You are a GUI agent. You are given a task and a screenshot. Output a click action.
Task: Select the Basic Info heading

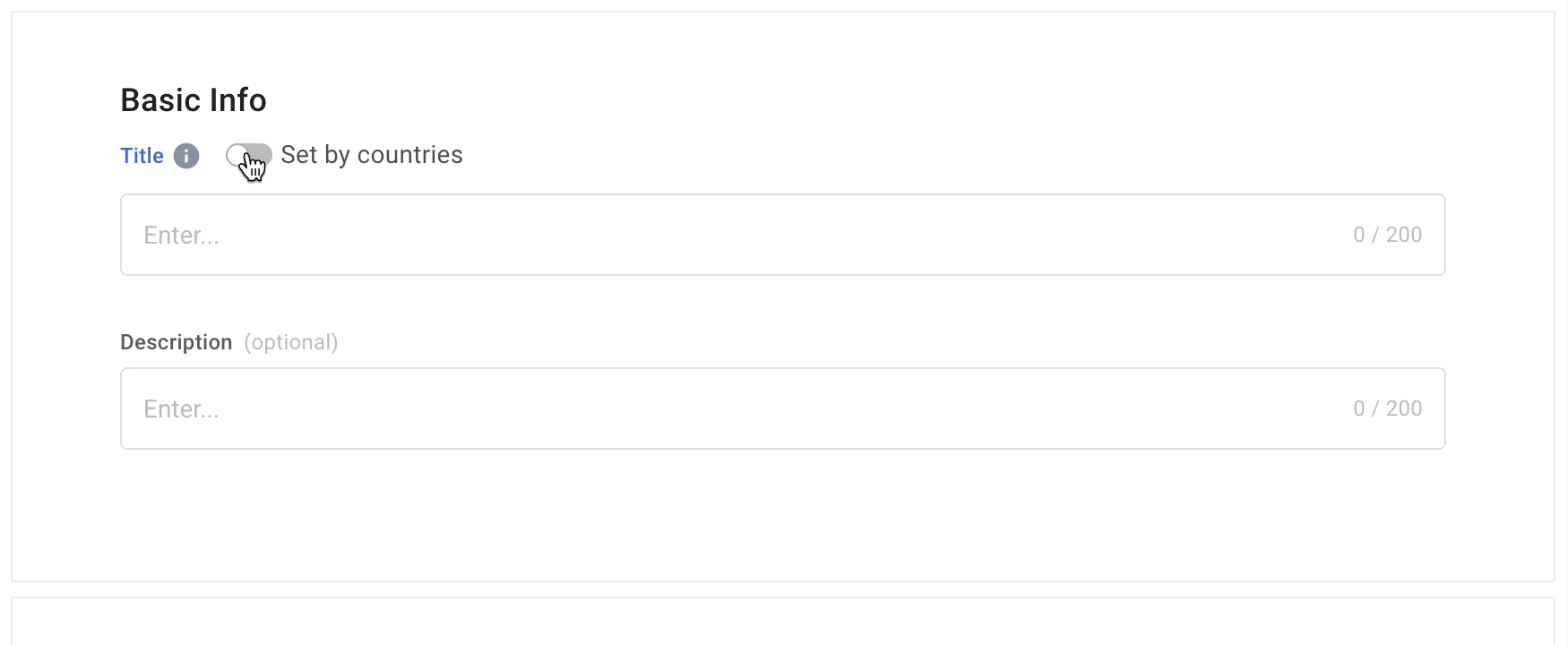(x=194, y=100)
